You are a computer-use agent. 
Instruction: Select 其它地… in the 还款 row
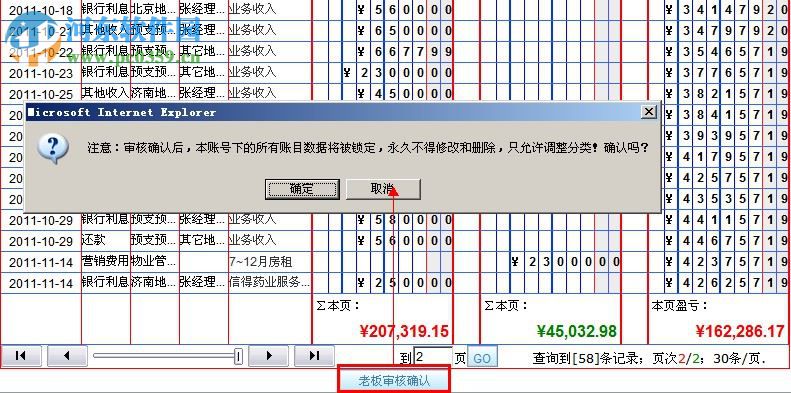click(x=204, y=241)
